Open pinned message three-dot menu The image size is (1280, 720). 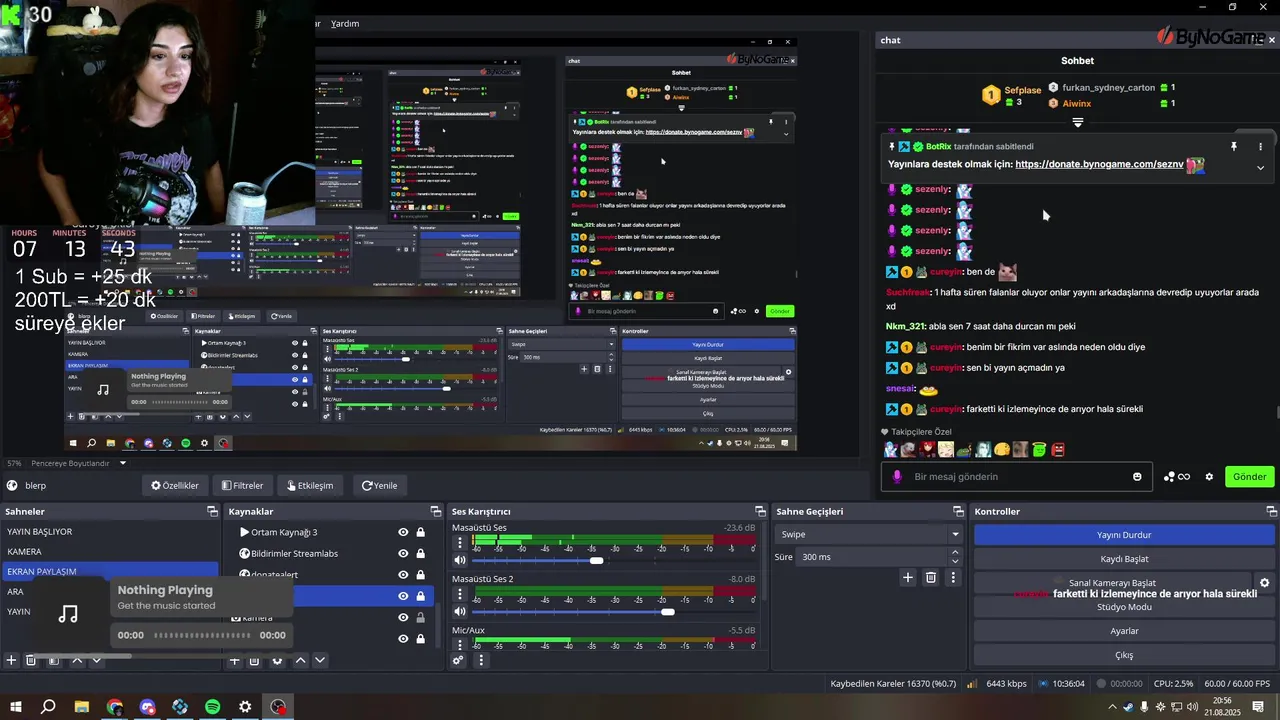coord(1260,146)
